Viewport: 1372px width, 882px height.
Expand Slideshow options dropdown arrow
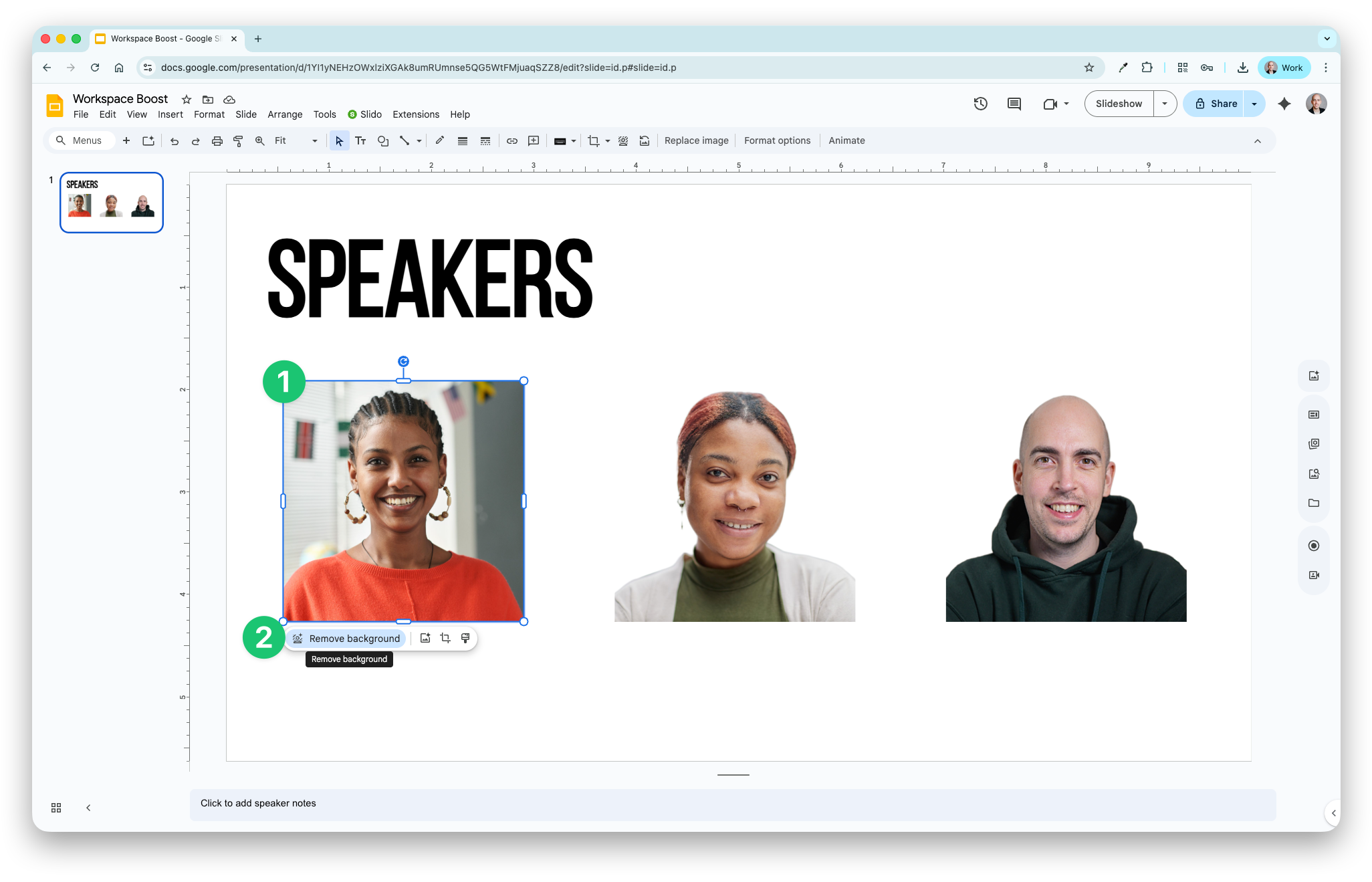tap(1165, 104)
